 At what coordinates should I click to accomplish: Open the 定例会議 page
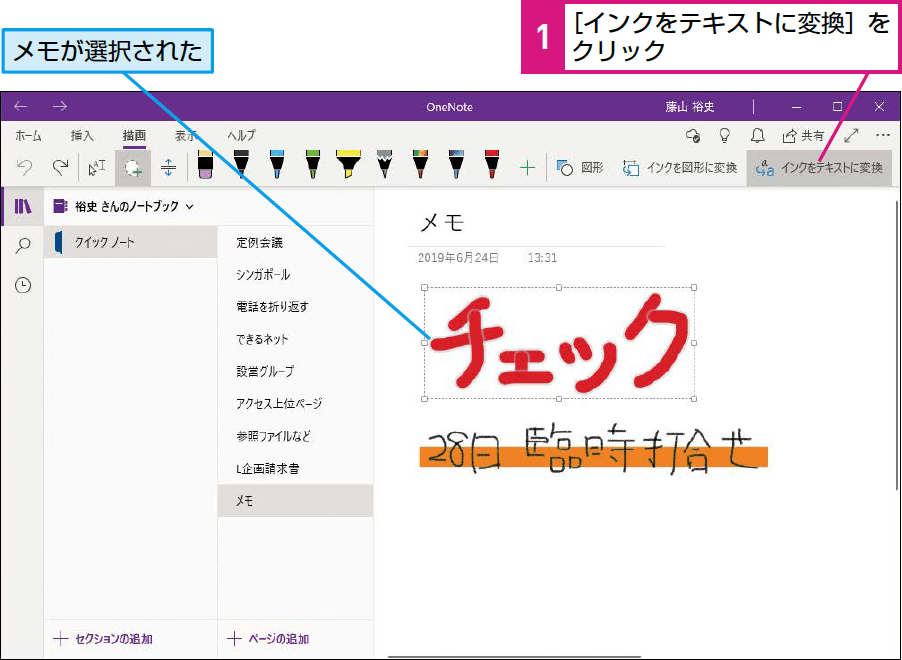point(295,242)
